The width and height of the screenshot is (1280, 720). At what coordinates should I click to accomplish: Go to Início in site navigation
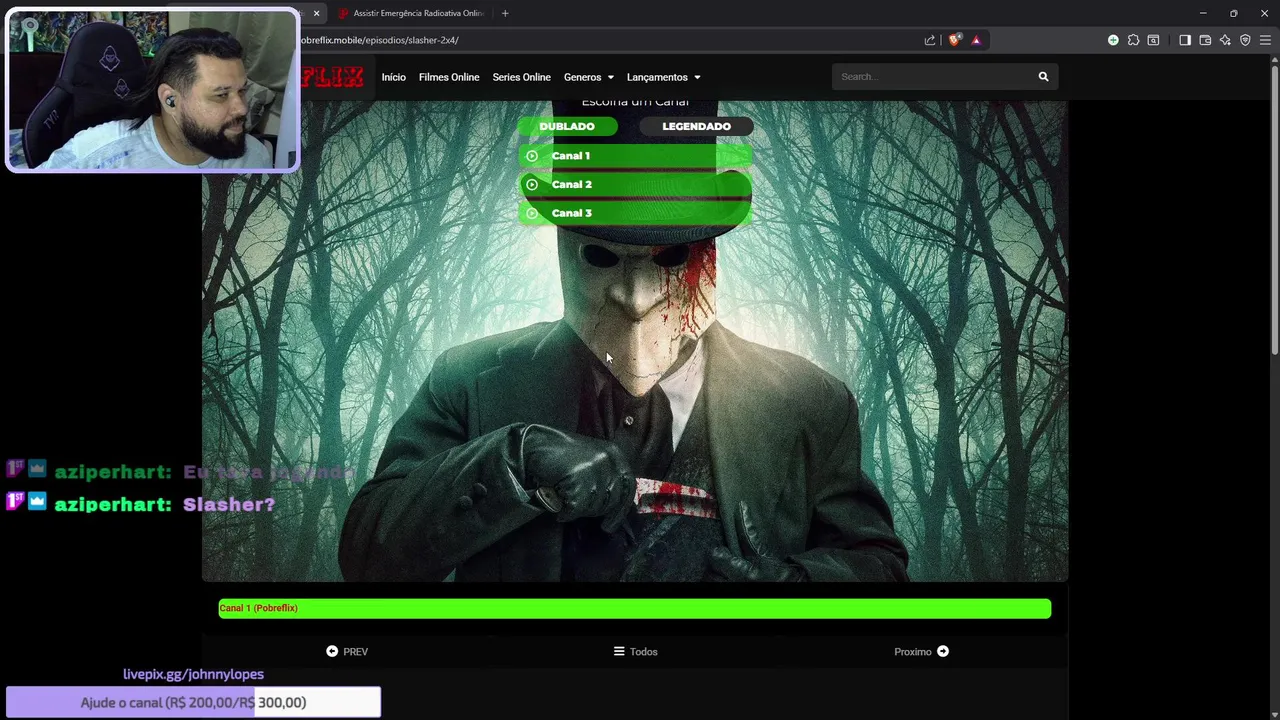click(x=393, y=77)
